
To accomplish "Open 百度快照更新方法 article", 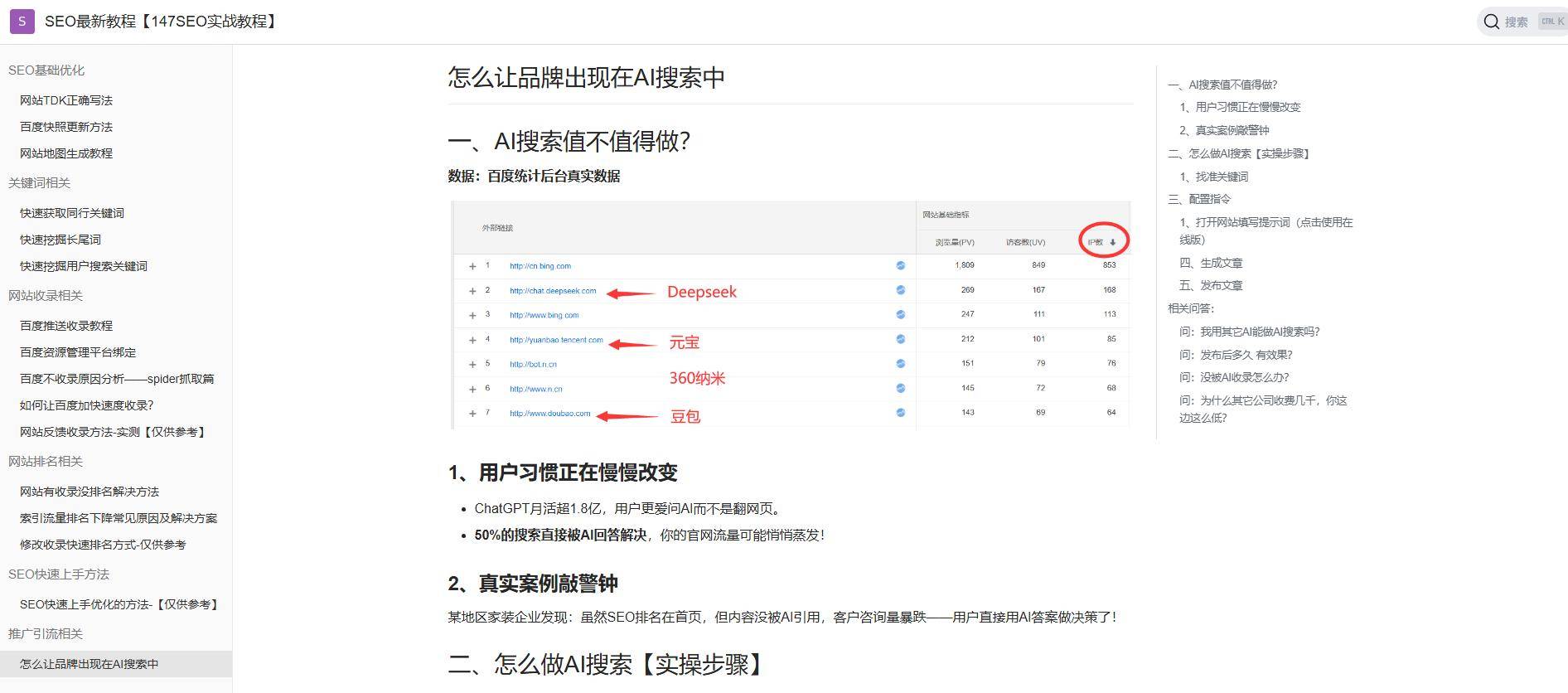I will (66, 127).
